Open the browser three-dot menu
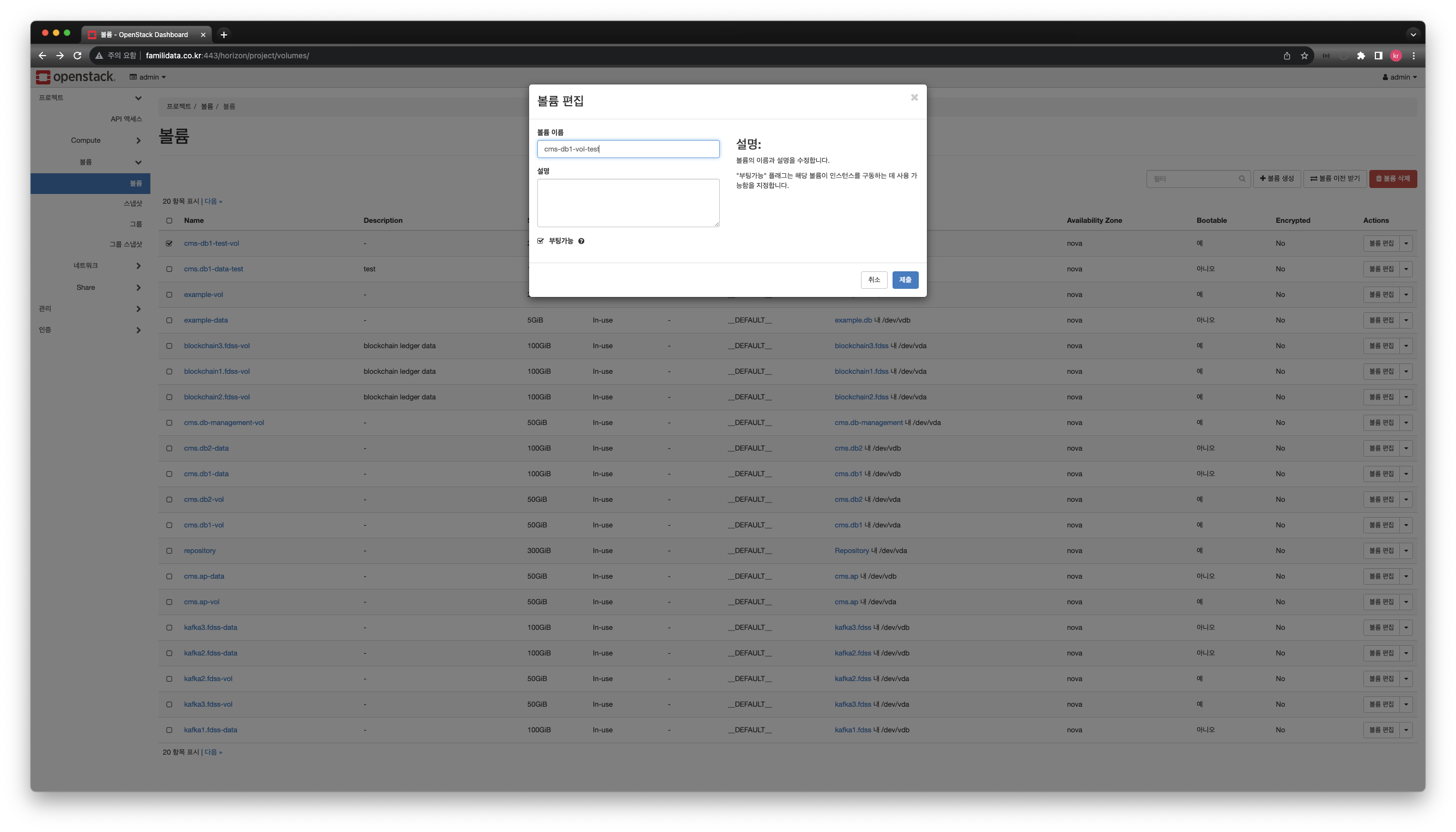This screenshot has height=832, width=1456. pos(1413,56)
